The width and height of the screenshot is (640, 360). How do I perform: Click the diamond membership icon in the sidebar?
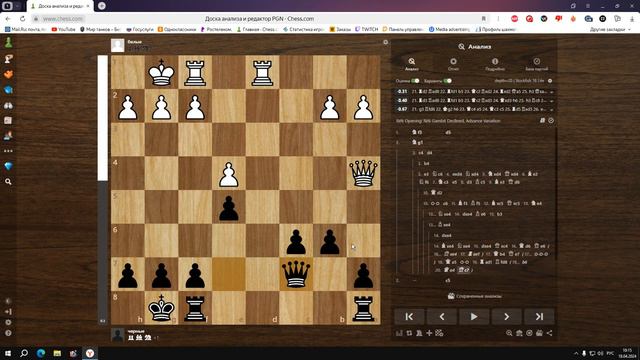click(x=8, y=166)
